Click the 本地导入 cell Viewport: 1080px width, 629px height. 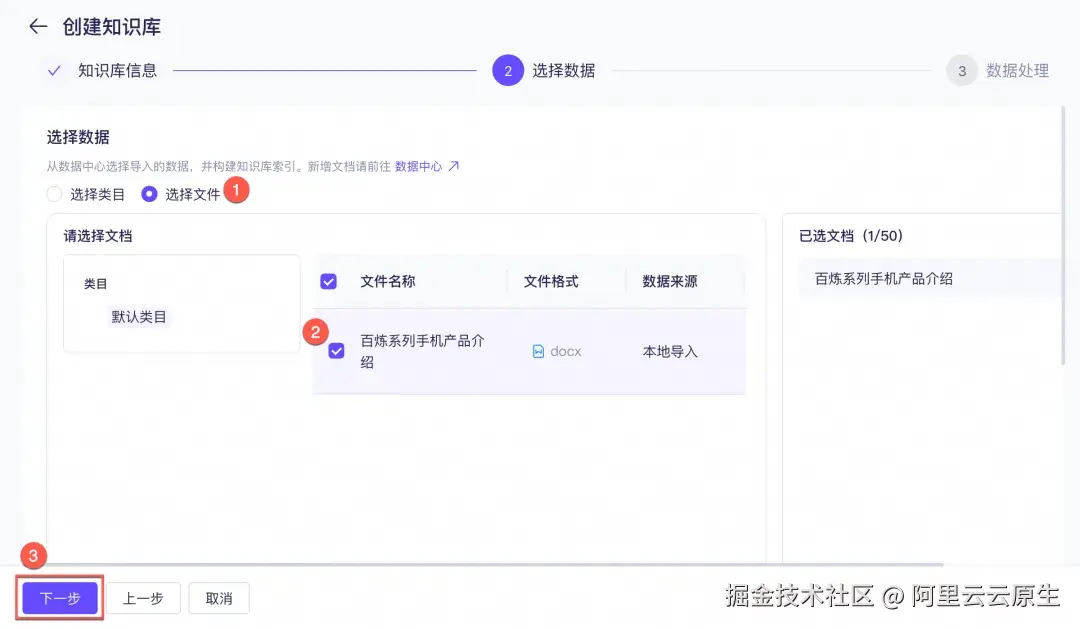670,351
